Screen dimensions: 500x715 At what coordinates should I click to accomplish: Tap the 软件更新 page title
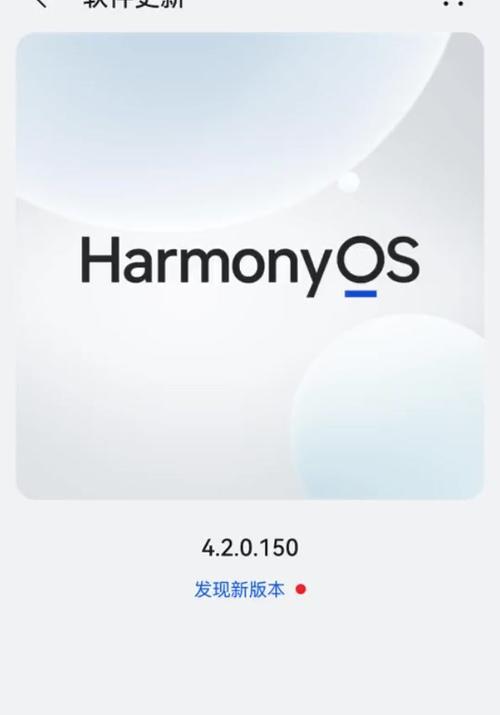coord(134,4)
